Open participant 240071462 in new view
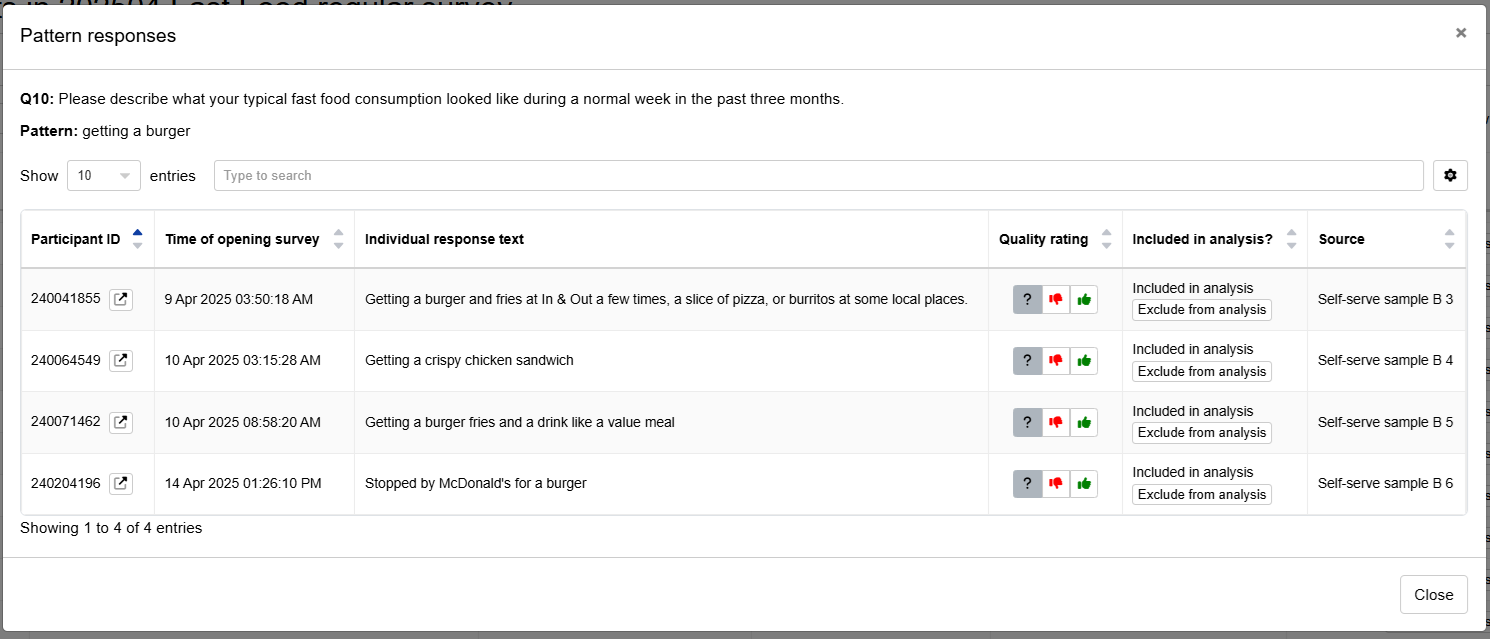The width and height of the screenshot is (1490, 639). click(x=120, y=422)
